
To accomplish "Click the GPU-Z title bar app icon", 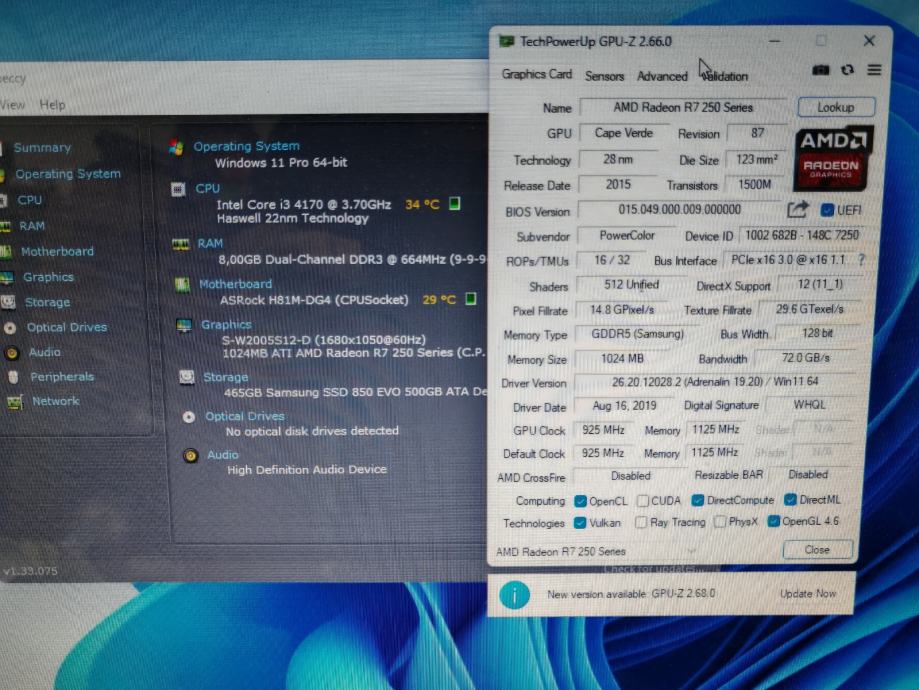I will click(x=506, y=41).
